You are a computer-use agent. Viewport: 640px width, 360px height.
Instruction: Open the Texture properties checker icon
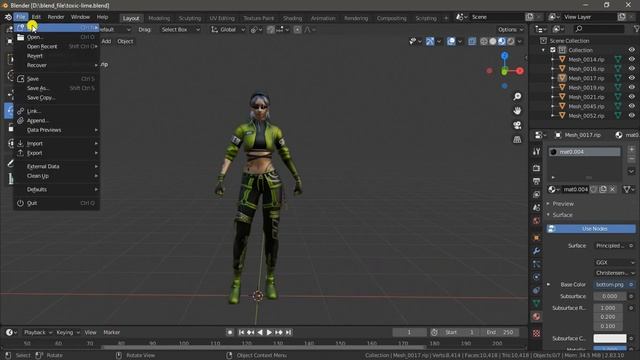(536, 333)
